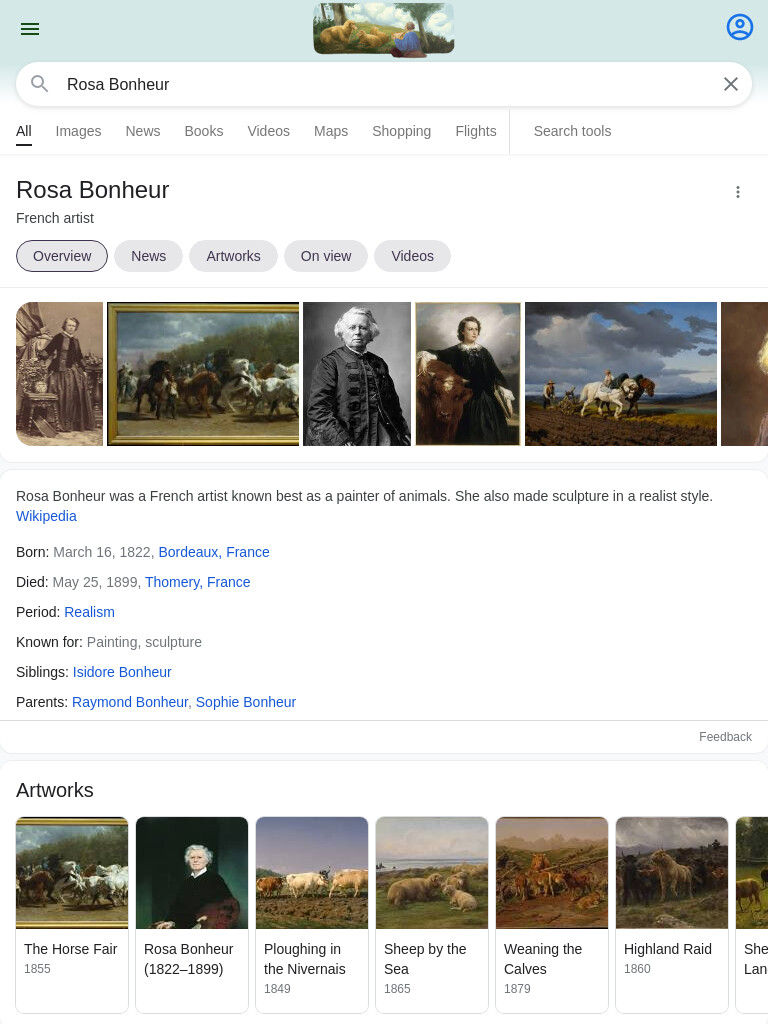Open the hamburger main menu
Viewport: 768px width, 1024px height.
click(30, 29)
